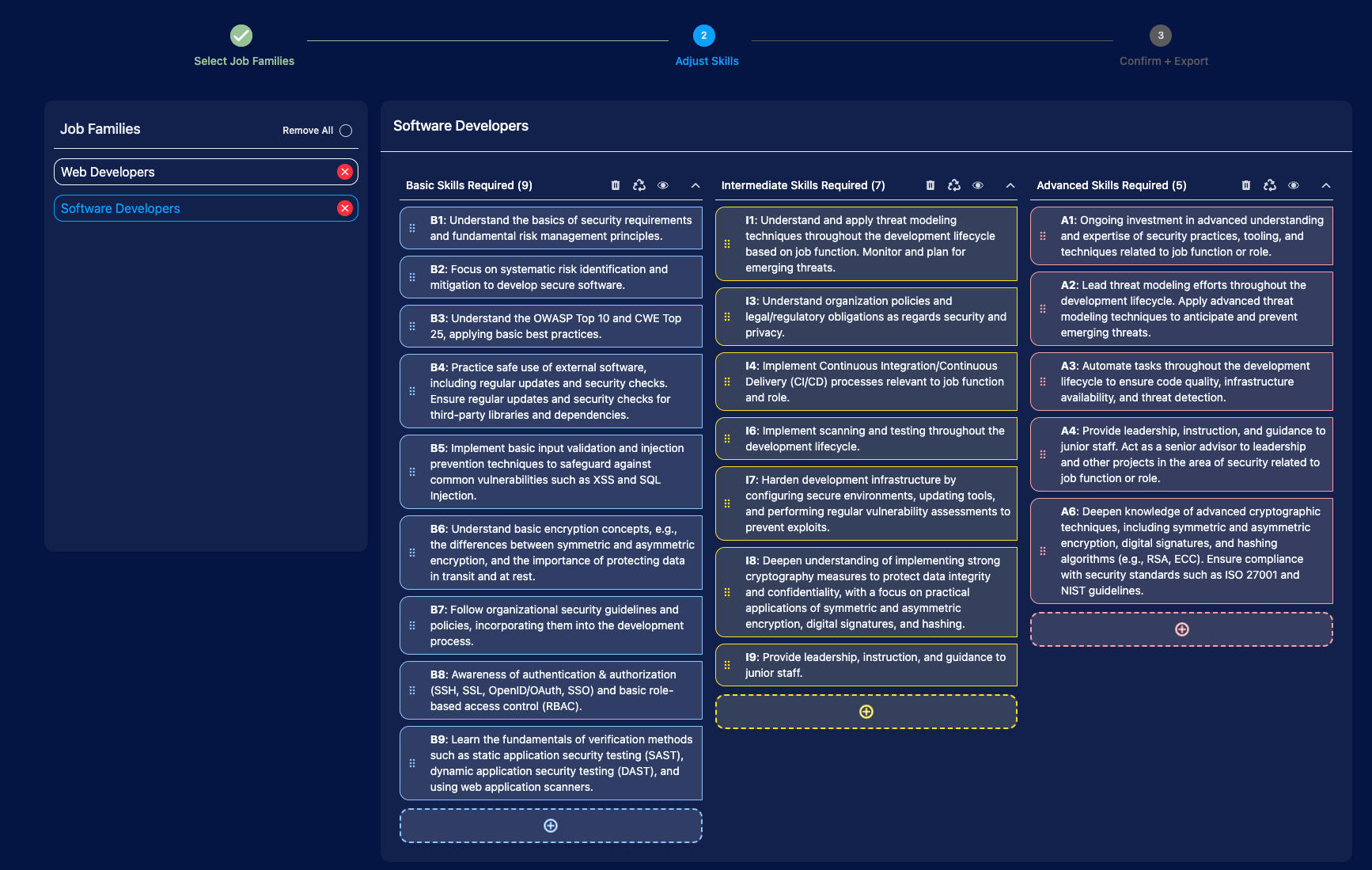Image resolution: width=1372 pixels, height=870 pixels.
Task: Toggle eye icon for Advanced Skills
Action: [x=1294, y=185]
